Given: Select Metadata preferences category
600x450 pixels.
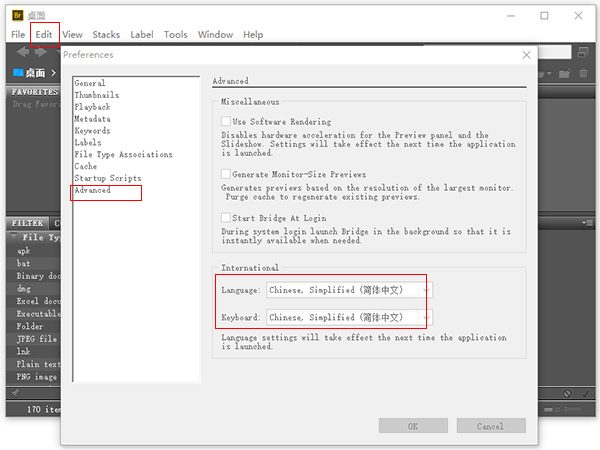Looking at the screenshot, I should 93,119.
